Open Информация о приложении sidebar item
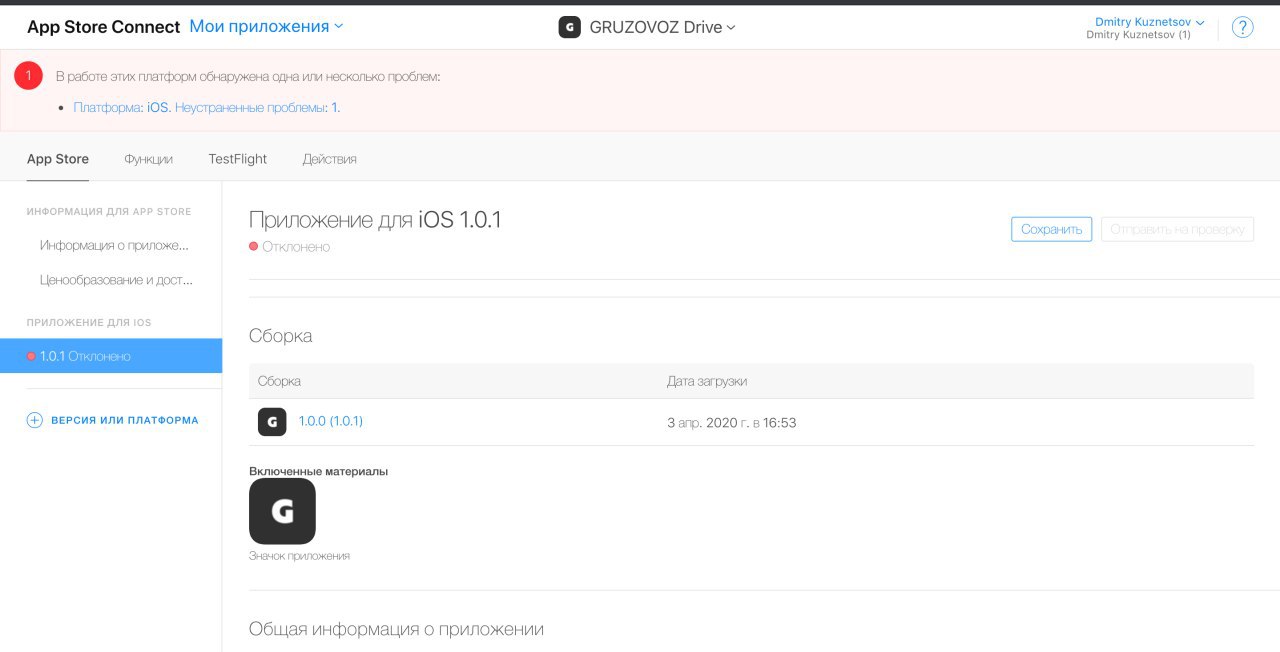 (114, 245)
